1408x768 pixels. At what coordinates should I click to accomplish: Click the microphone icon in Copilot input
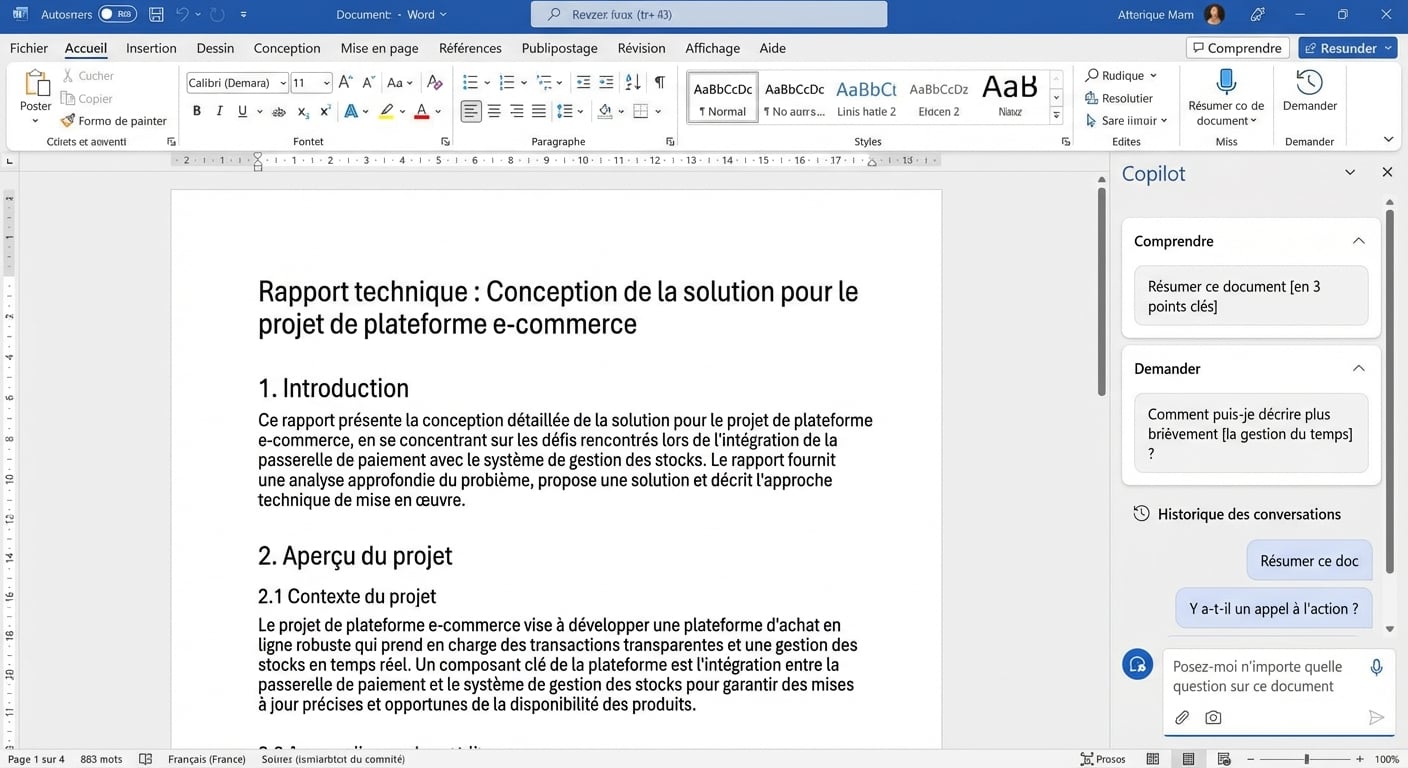(1376, 668)
